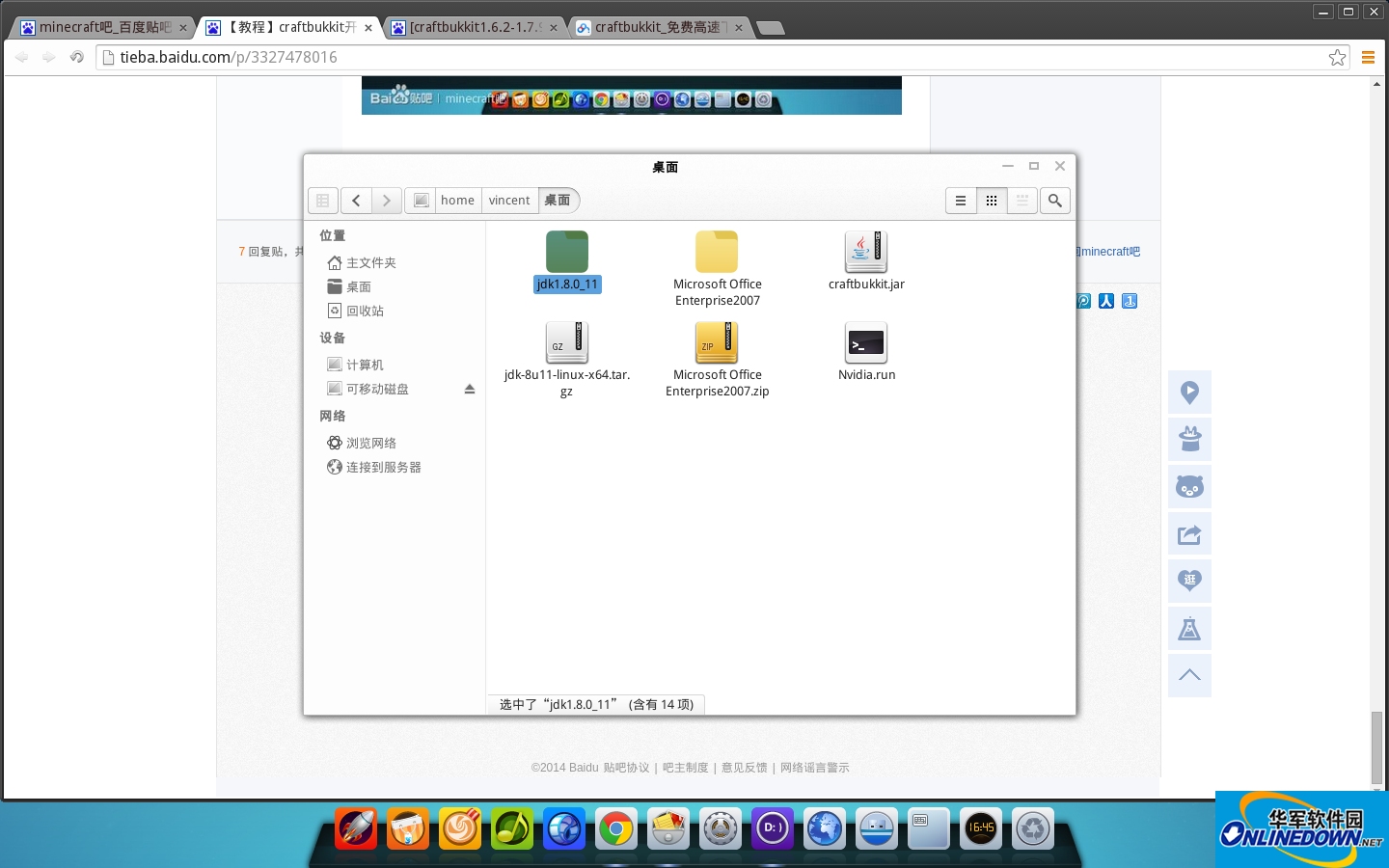The height and width of the screenshot is (868, 1389).
Task: Bookmark this page with the star icon
Action: tap(1338, 57)
